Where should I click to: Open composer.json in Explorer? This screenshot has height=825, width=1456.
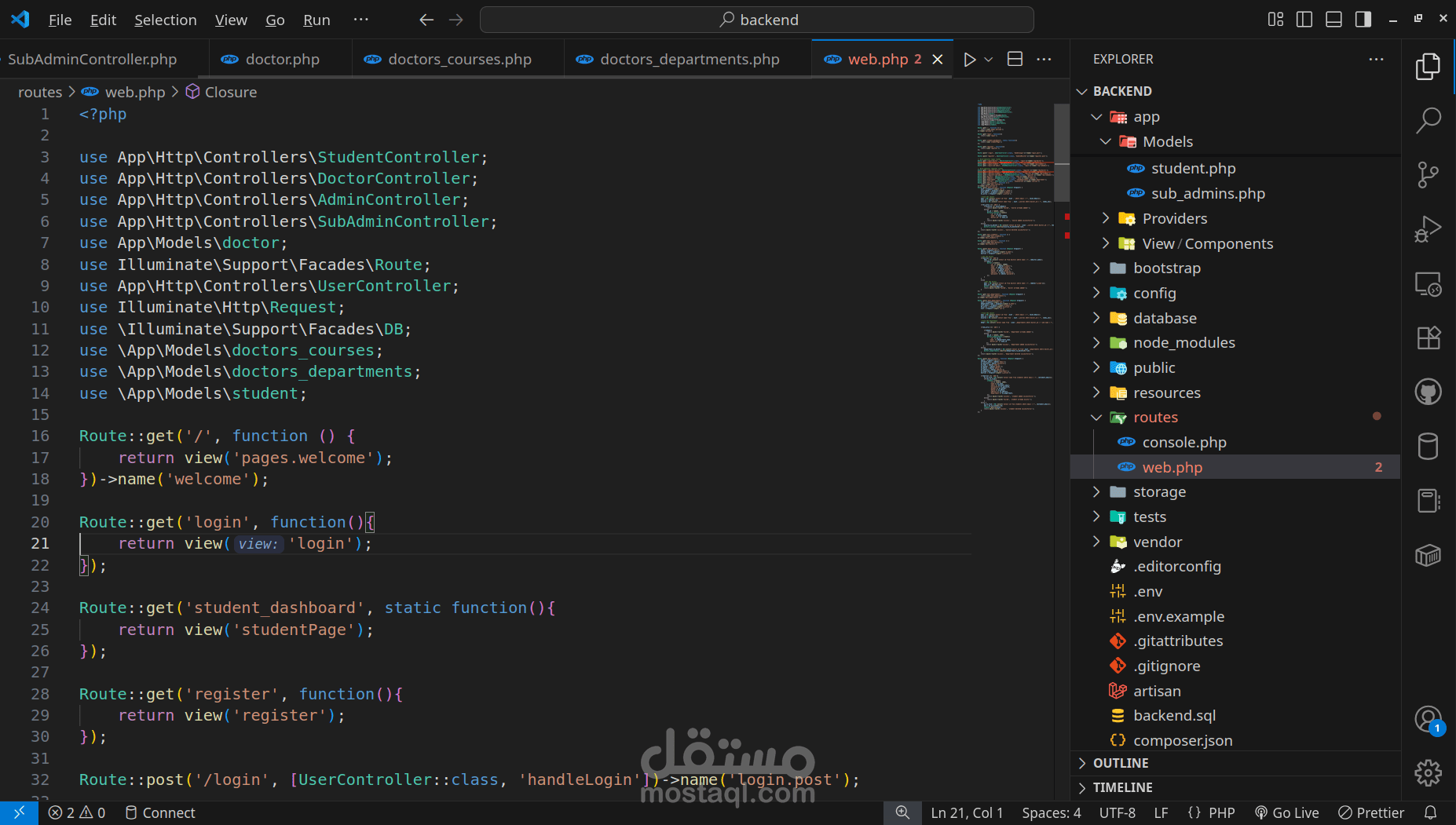tap(1235, 740)
